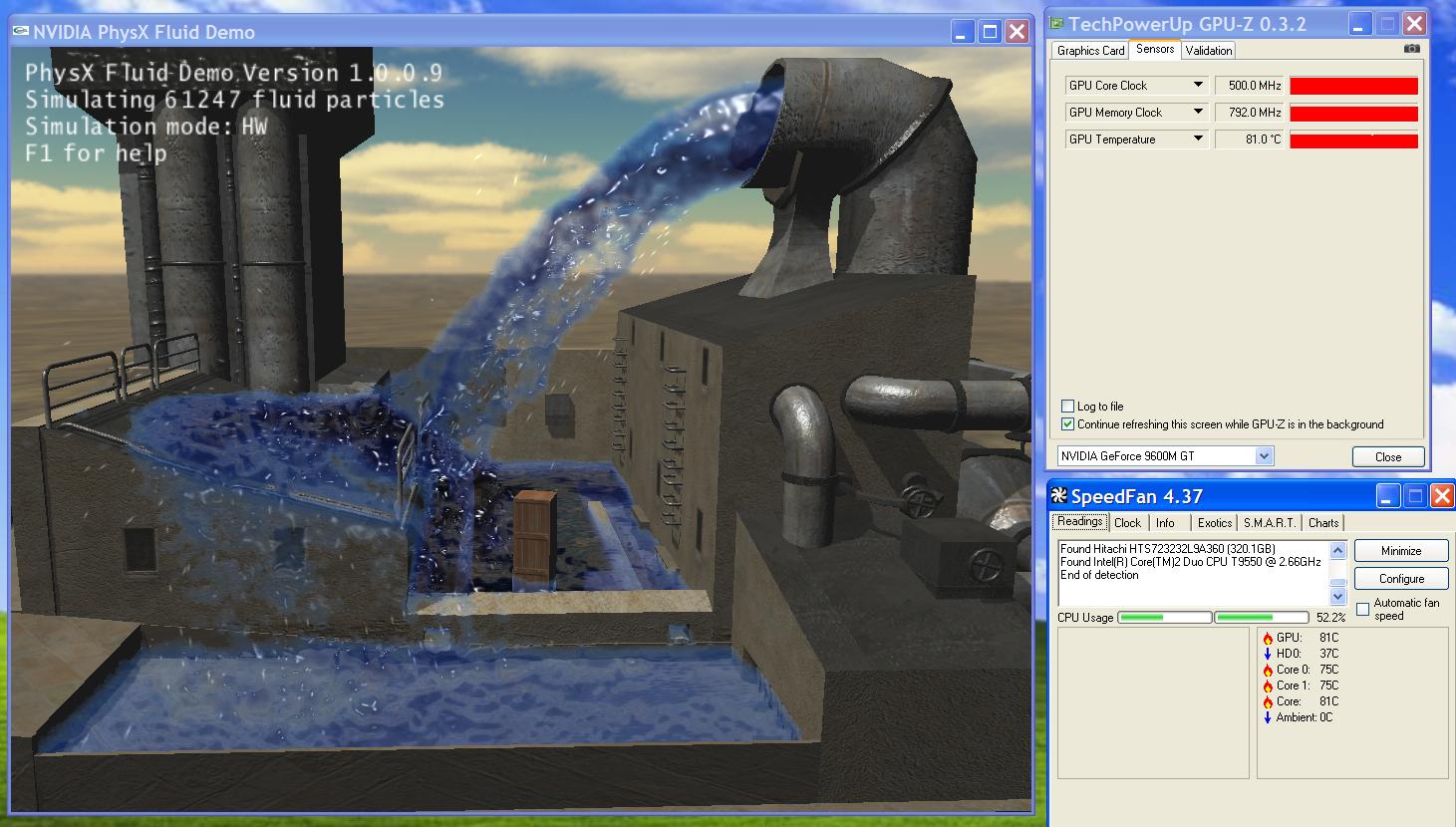Enable the Log to file checkbox
This screenshot has width=1456, height=827.
coord(1068,407)
